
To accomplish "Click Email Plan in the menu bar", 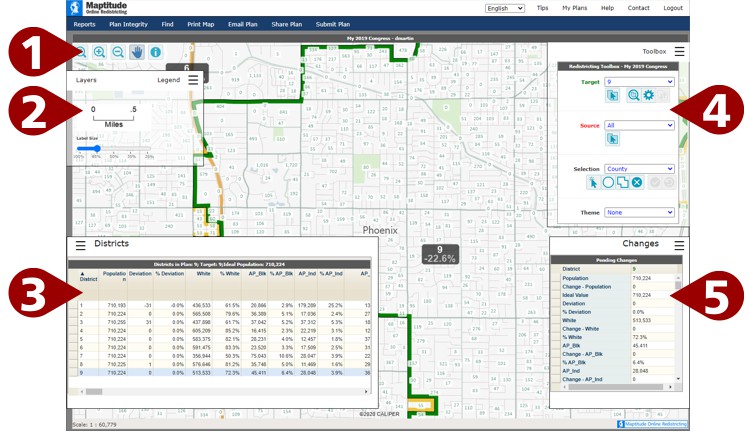I will click(243, 24).
